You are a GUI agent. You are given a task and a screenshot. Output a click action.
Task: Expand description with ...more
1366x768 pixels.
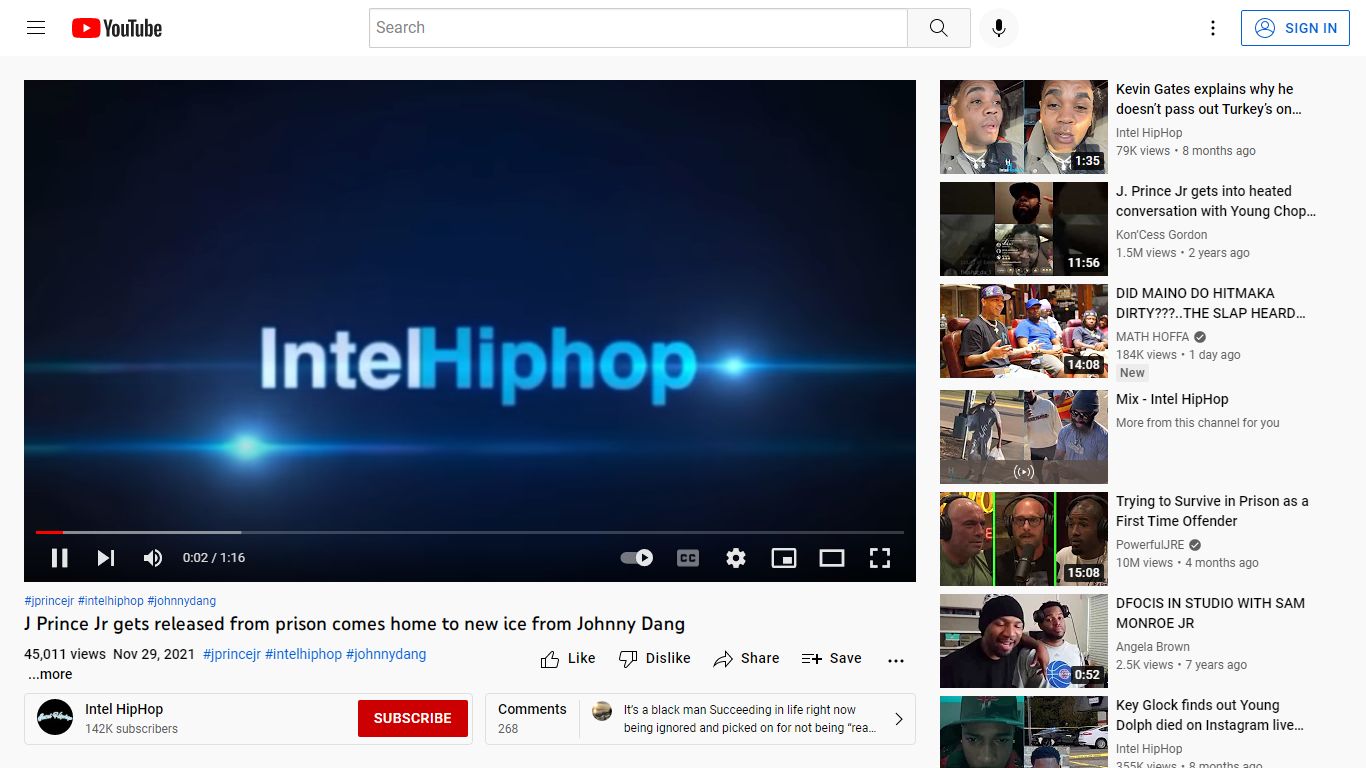coord(50,674)
